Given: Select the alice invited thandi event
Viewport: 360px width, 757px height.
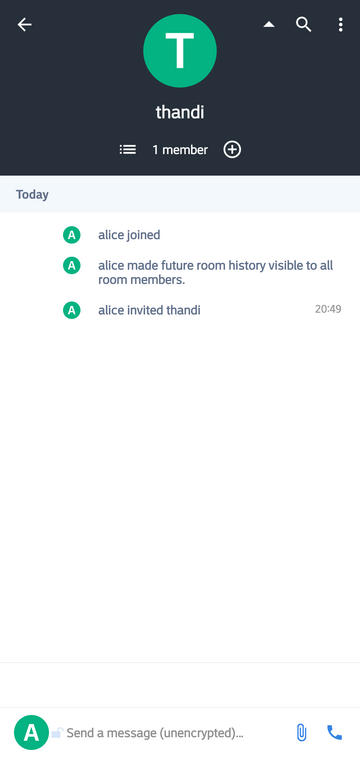Looking at the screenshot, I should (149, 310).
